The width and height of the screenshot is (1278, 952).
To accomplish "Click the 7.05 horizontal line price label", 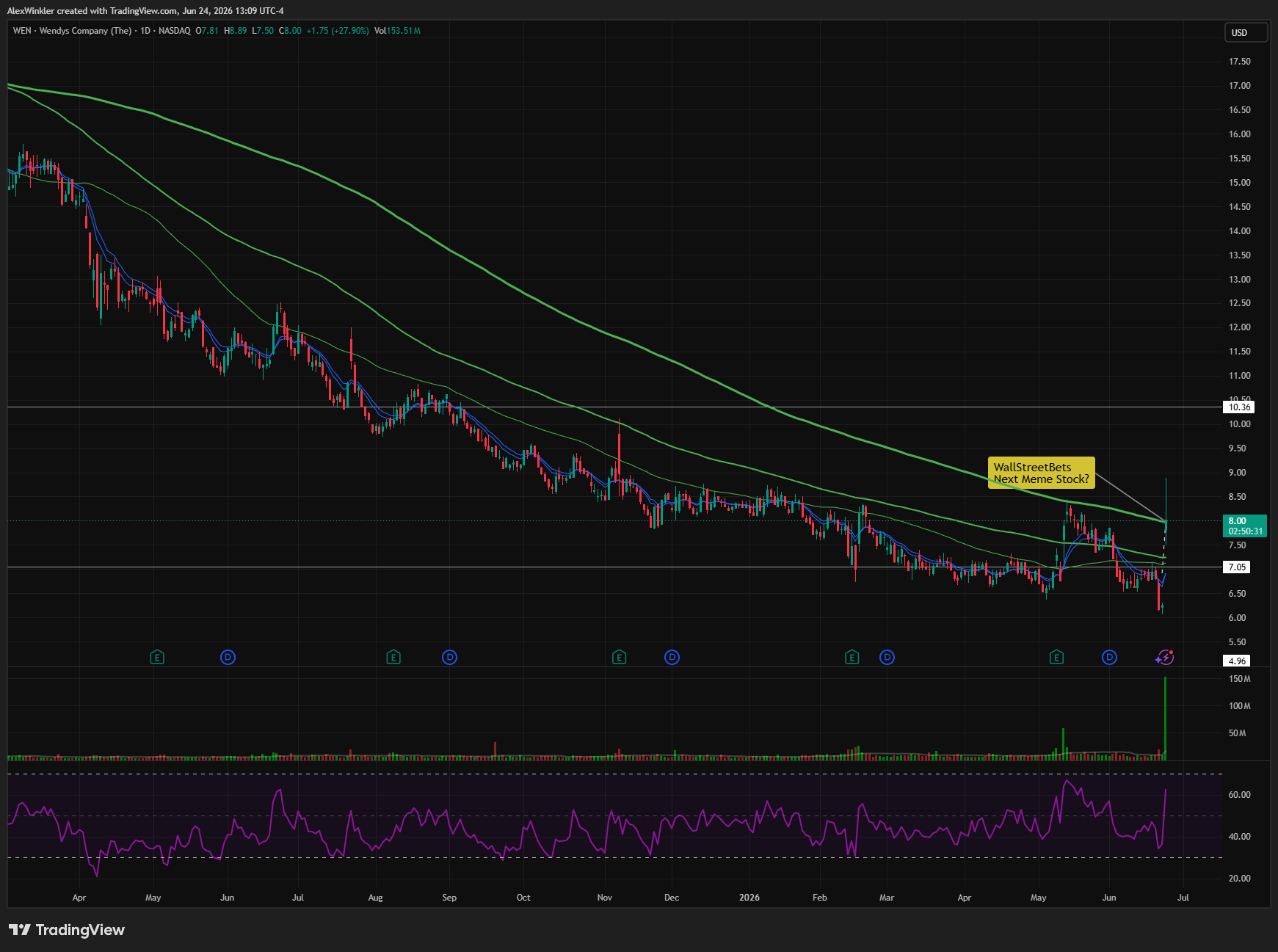I will 1237,567.
